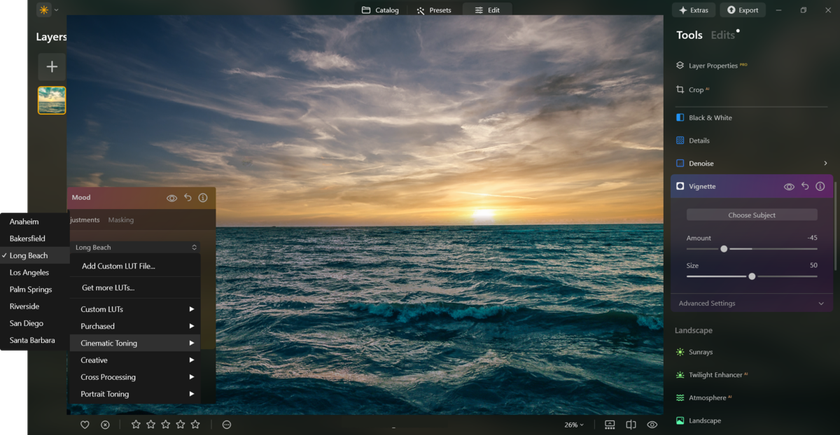Switch to the Edit tab
The width and height of the screenshot is (840, 435).
coord(487,10)
